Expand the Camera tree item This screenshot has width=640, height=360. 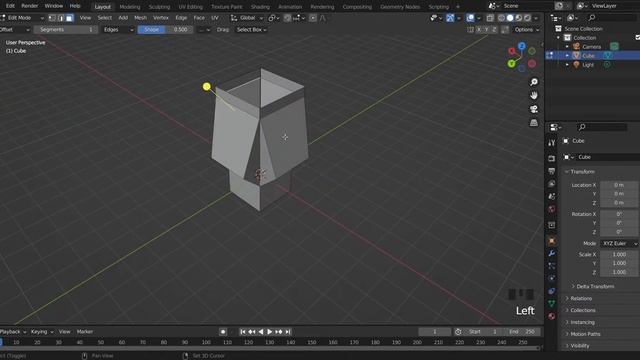pos(567,47)
